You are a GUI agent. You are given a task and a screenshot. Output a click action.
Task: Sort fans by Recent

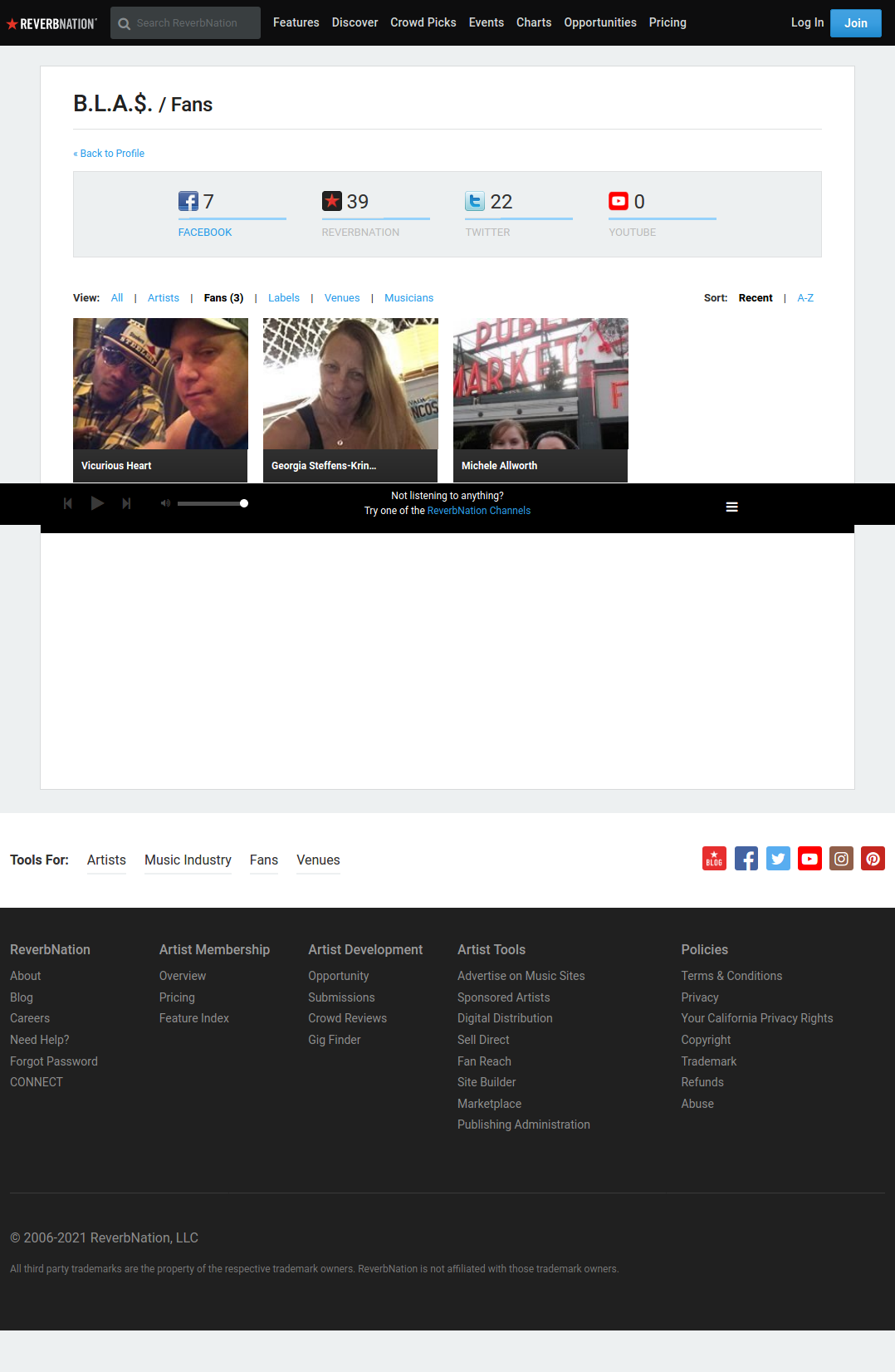[756, 298]
